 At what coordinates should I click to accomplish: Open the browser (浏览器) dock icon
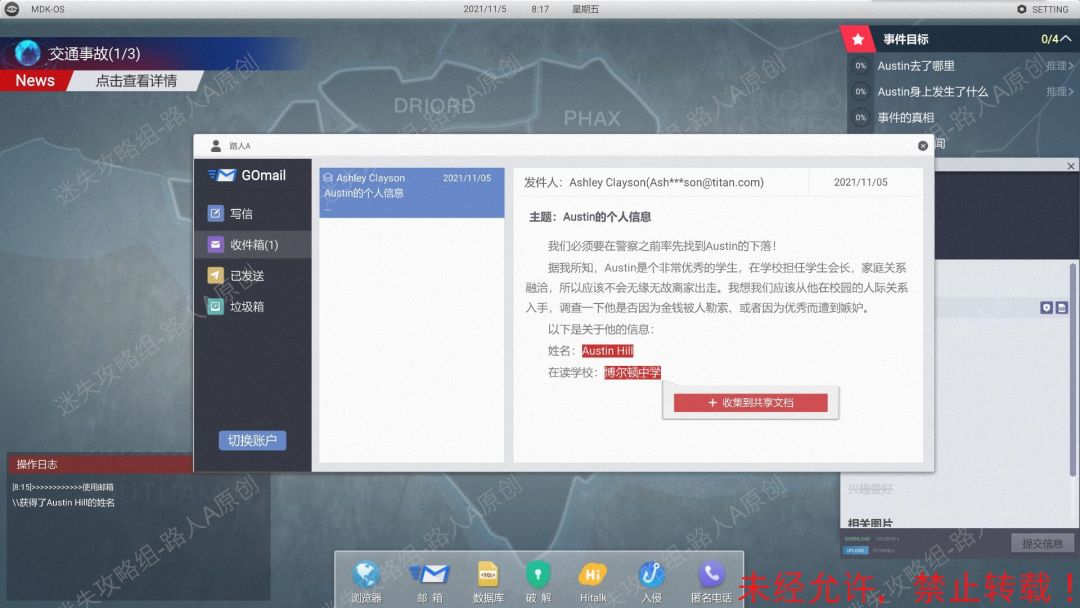(x=366, y=575)
